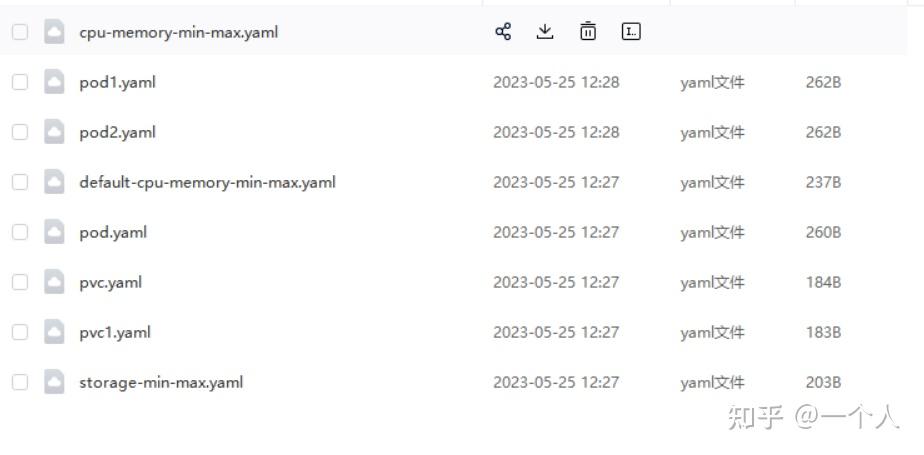Click the file icon beside pvc.yaml

click(x=54, y=282)
